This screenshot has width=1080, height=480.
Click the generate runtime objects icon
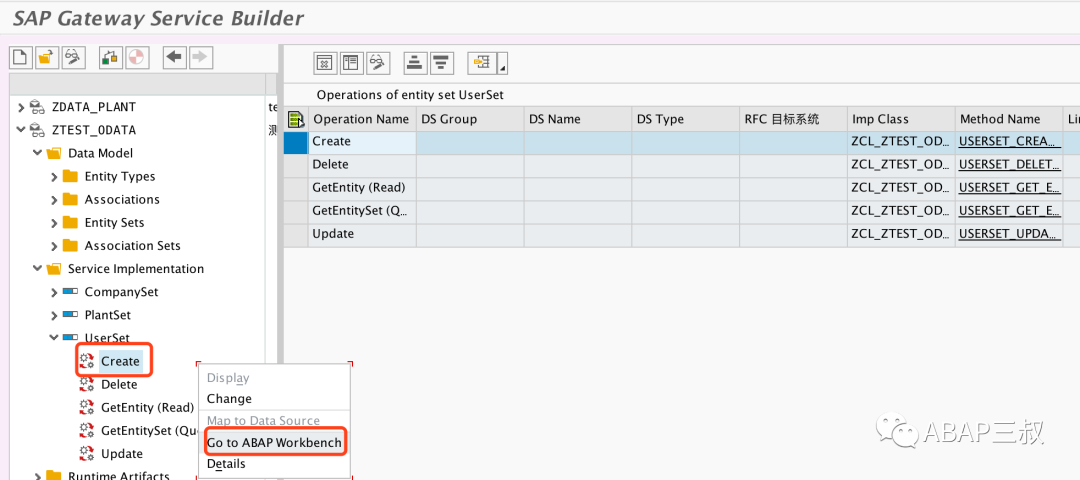point(138,58)
